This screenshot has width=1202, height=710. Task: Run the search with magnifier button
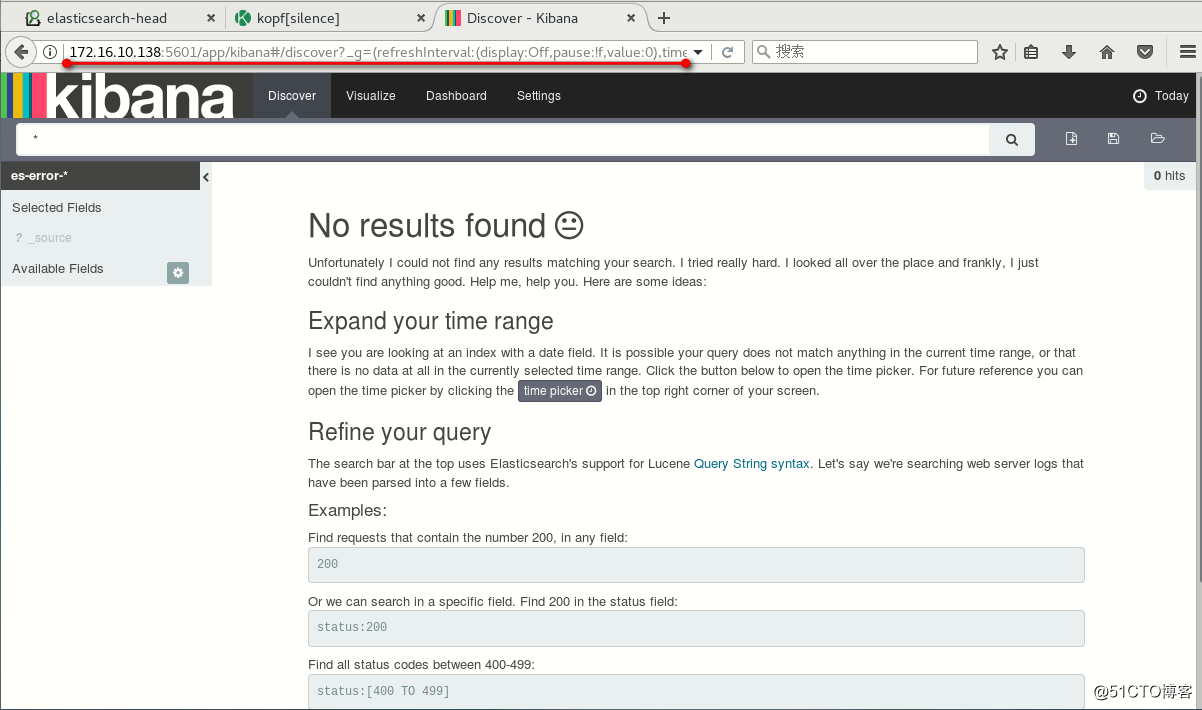[x=1012, y=140]
